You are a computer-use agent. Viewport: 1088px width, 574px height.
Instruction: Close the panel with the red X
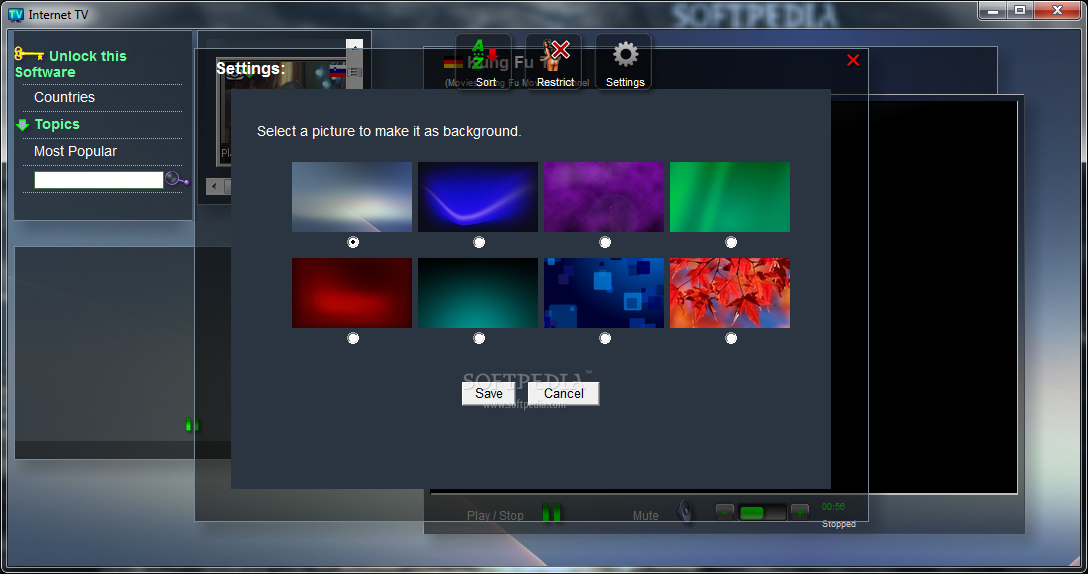853,60
